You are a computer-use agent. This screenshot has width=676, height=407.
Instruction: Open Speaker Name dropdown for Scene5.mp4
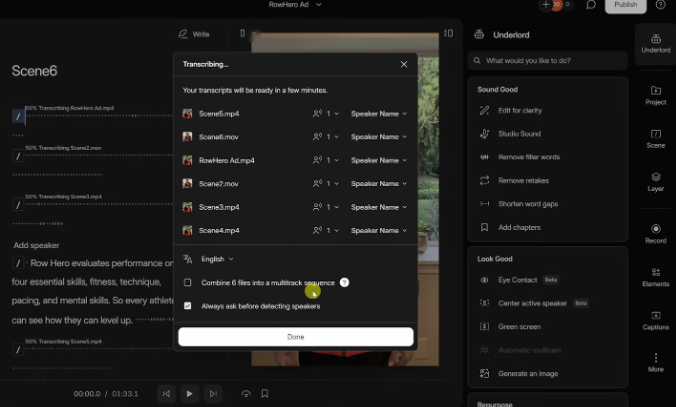[379, 114]
